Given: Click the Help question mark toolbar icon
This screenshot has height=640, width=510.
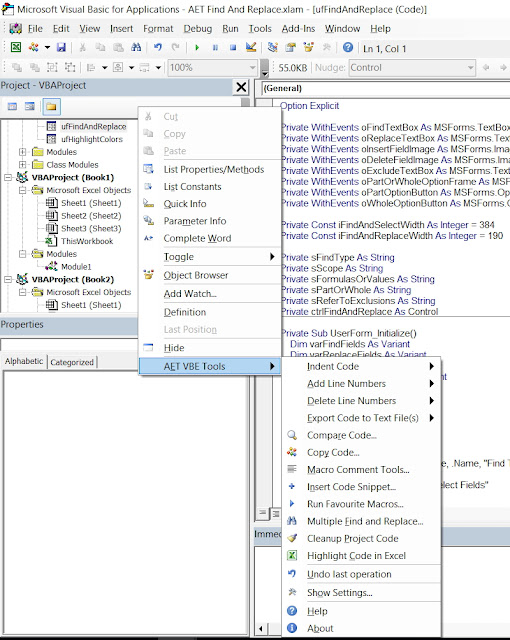Looking at the screenshot, I should click(x=348, y=47).
